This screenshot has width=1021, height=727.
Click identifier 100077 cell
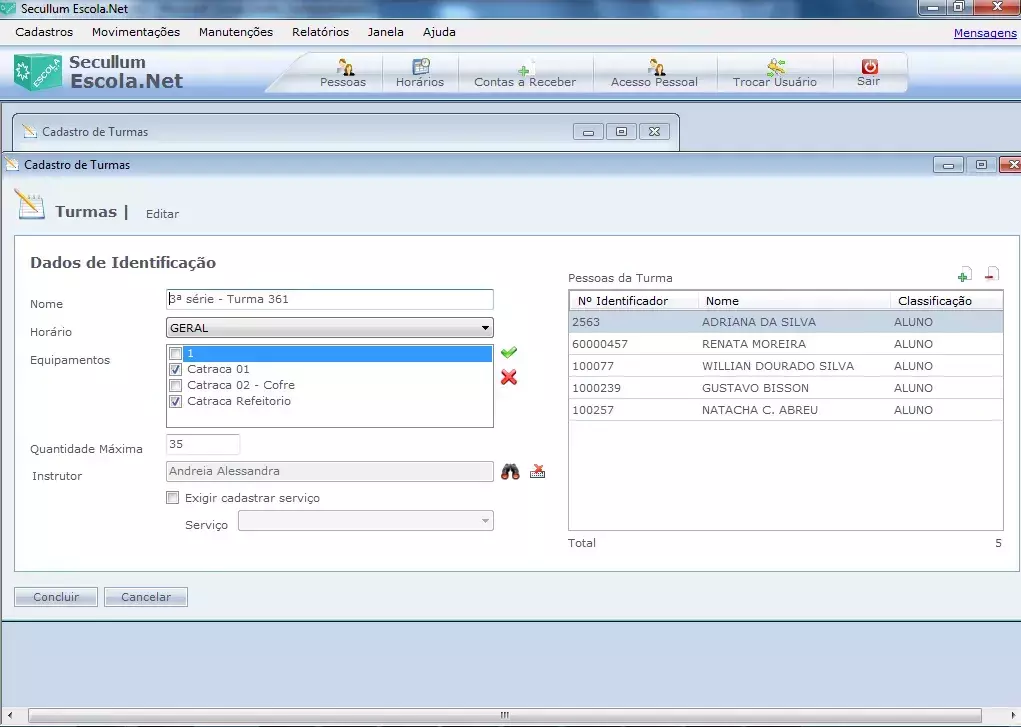point(593,366)
